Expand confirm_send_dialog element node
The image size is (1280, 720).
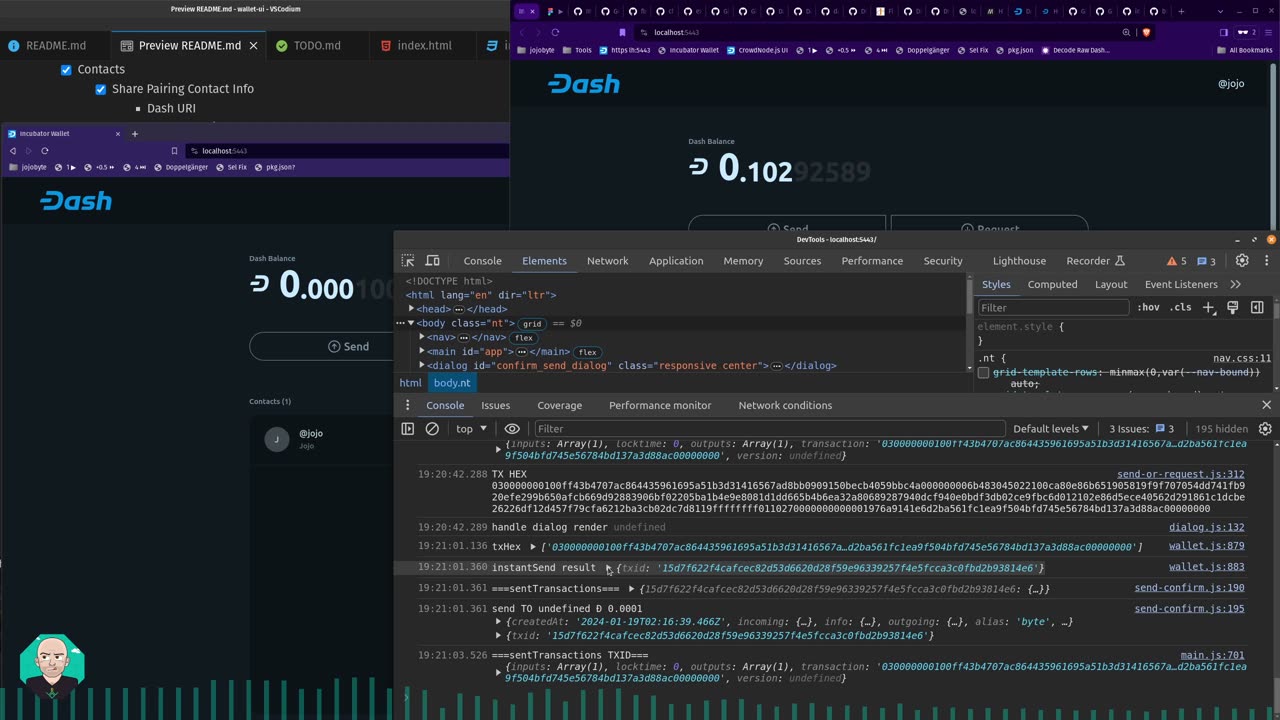click(x=422, y=365)
